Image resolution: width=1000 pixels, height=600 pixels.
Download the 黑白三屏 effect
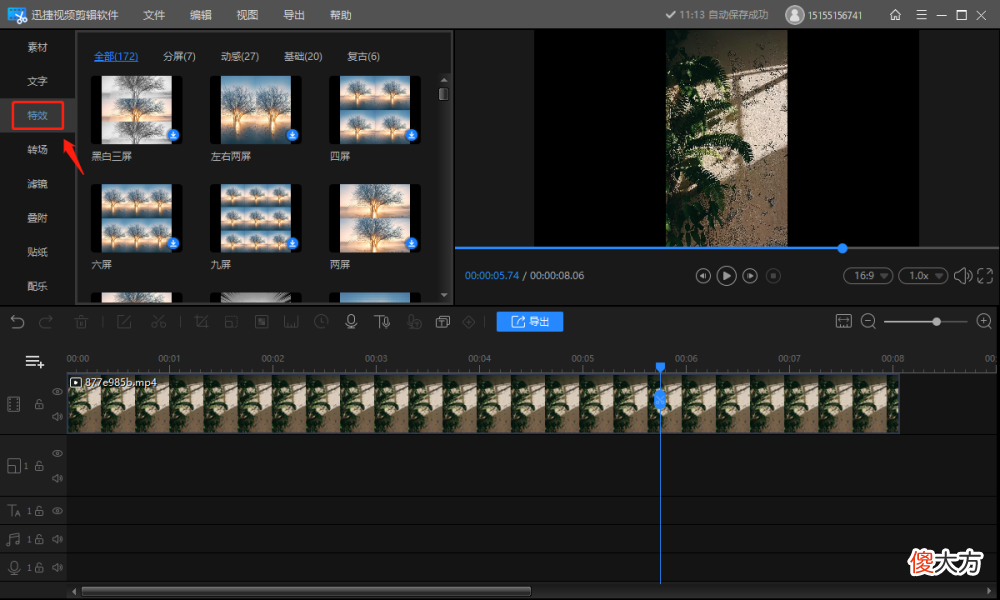pyautogui.click(x=173, y=135)
